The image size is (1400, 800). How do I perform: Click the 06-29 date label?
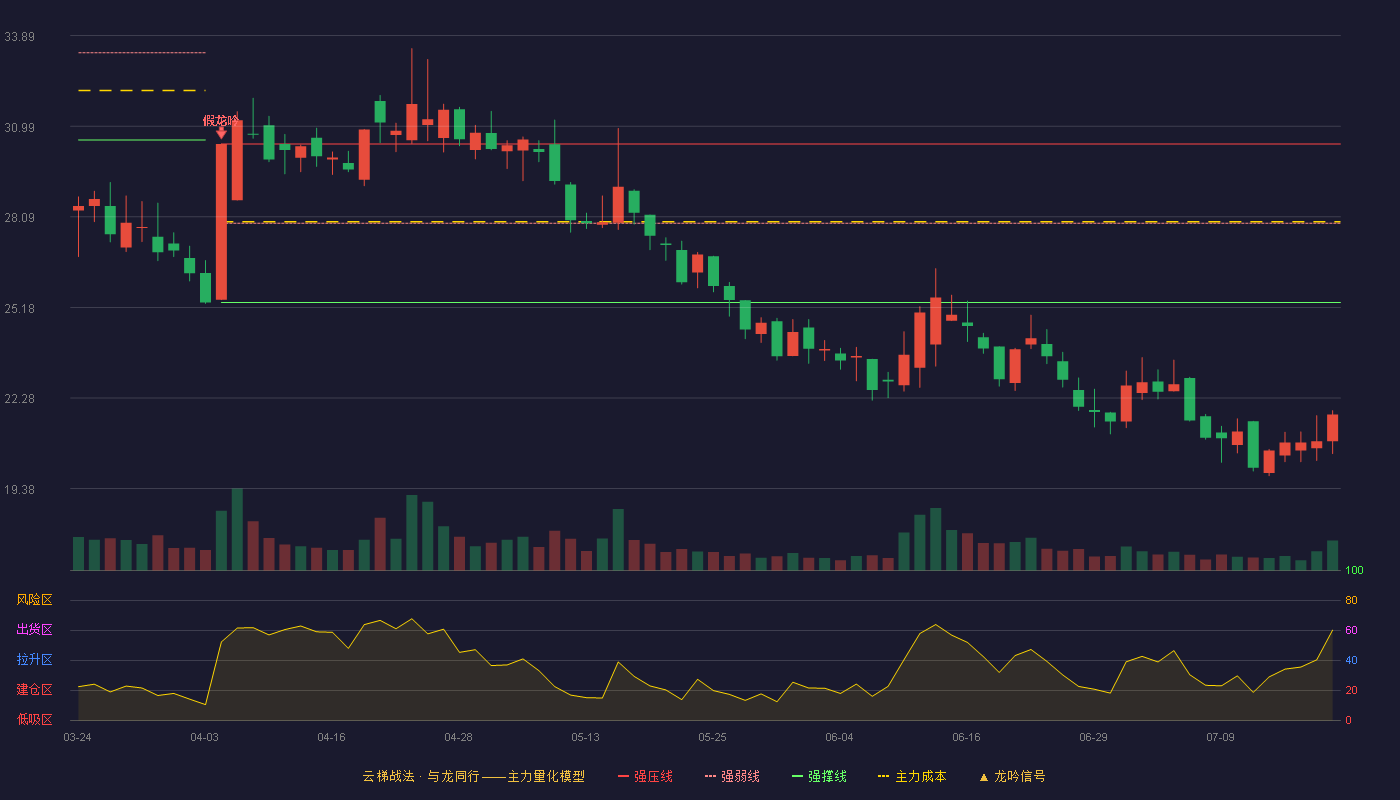click(x=1093, y=737)
